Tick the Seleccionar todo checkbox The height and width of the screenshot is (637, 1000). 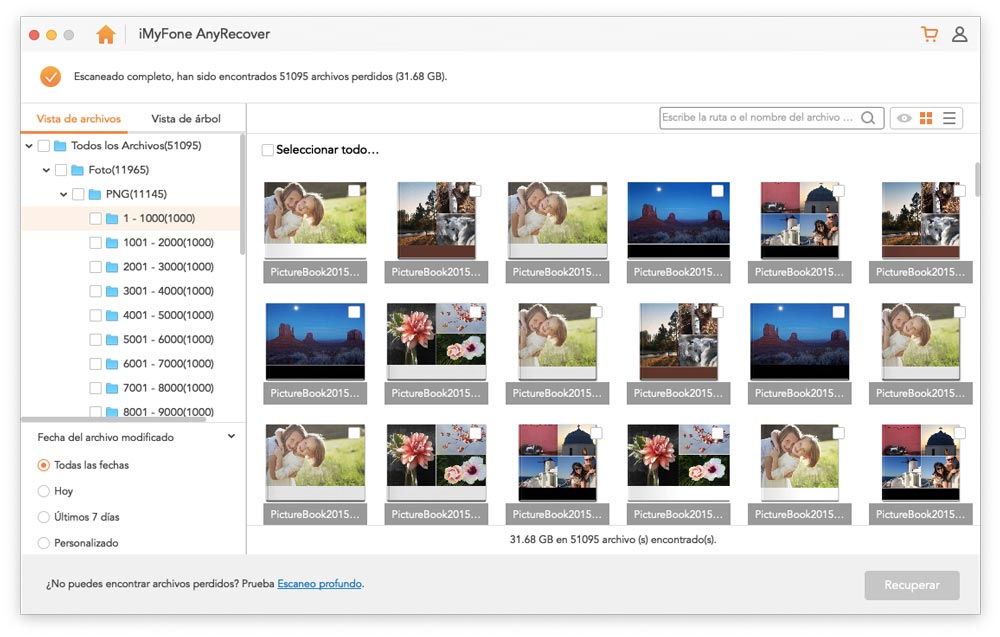(268, 150)
